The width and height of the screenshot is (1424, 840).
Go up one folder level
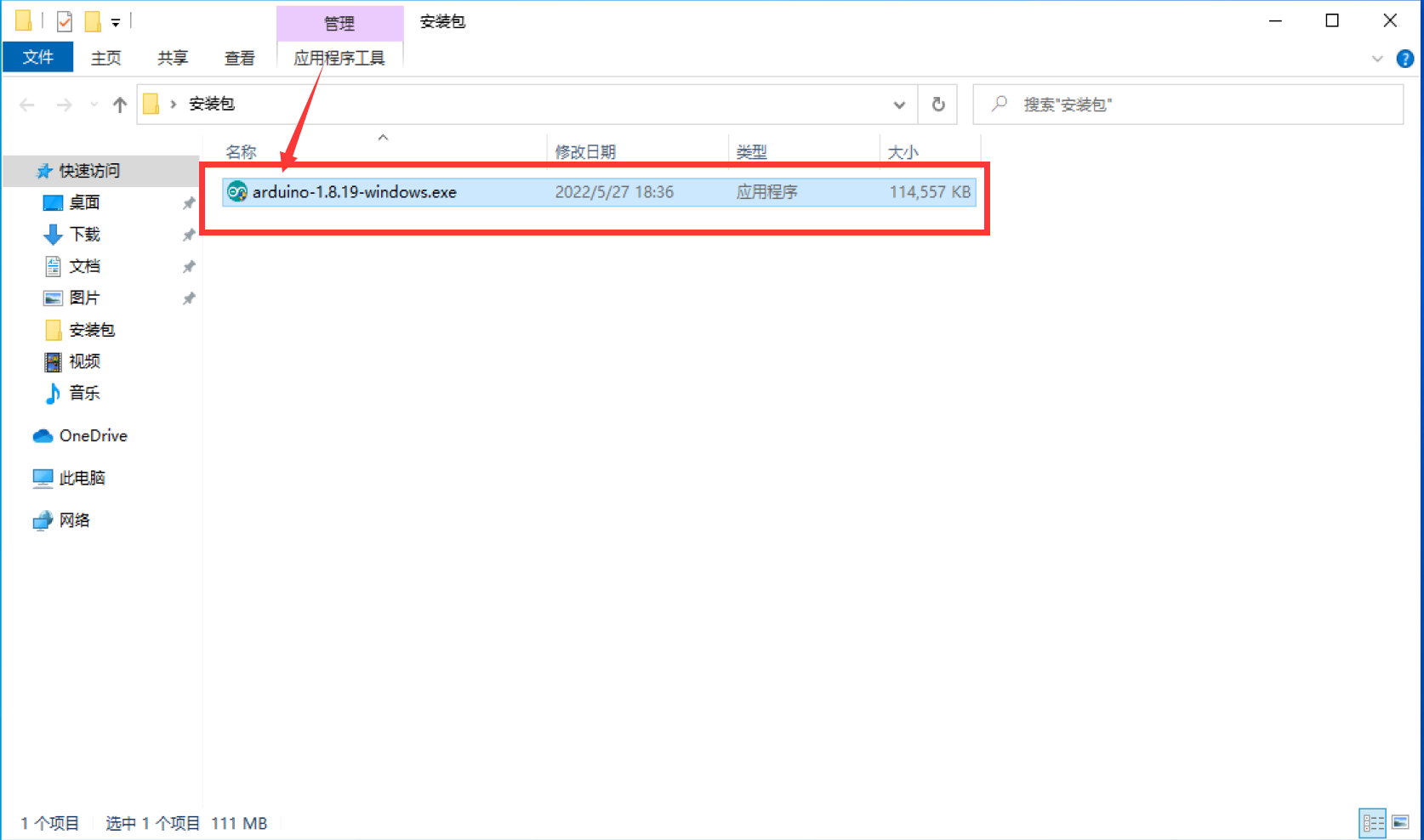click(x=120, y=104)
